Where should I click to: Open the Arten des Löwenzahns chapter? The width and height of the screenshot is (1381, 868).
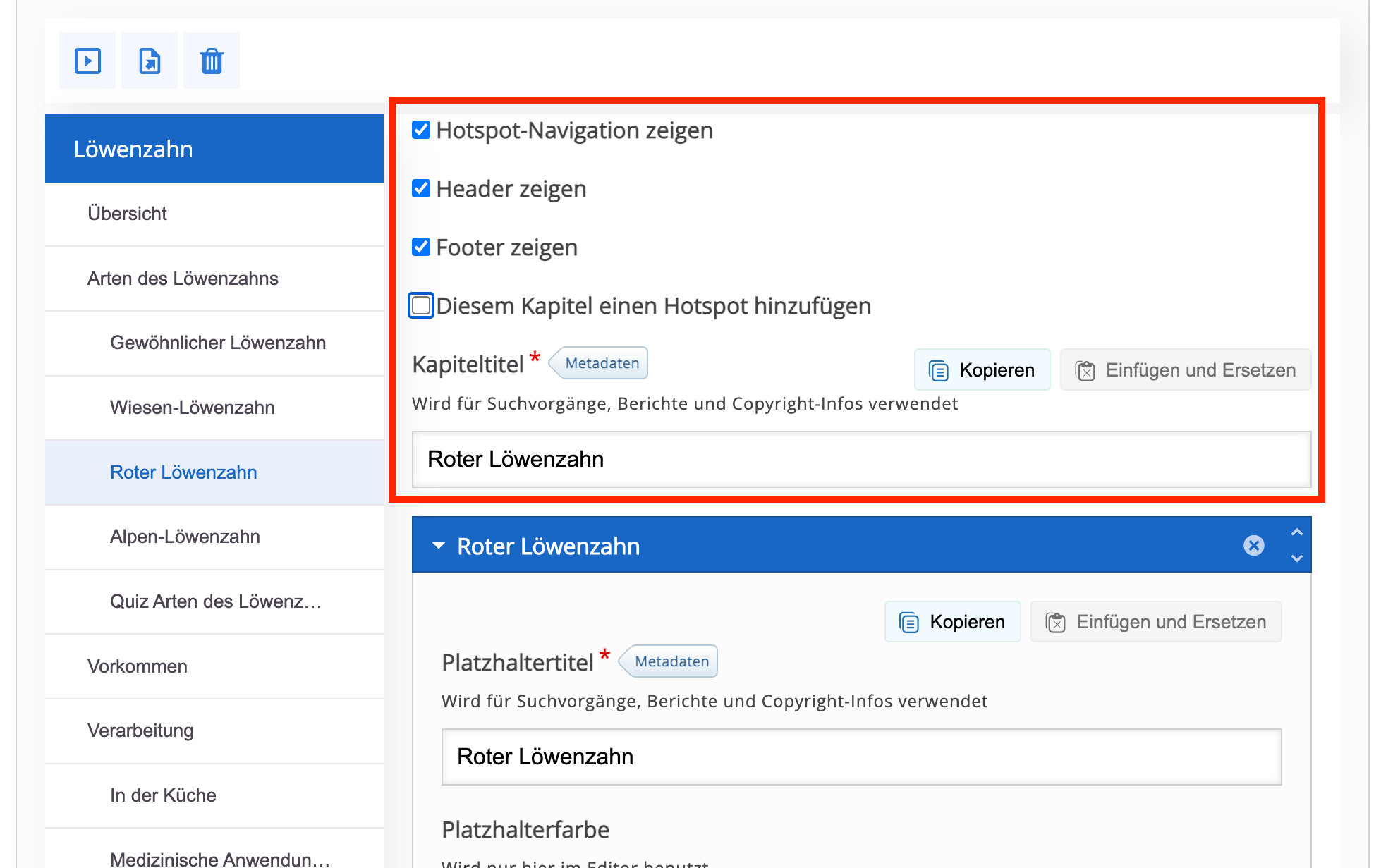(214, 279)
